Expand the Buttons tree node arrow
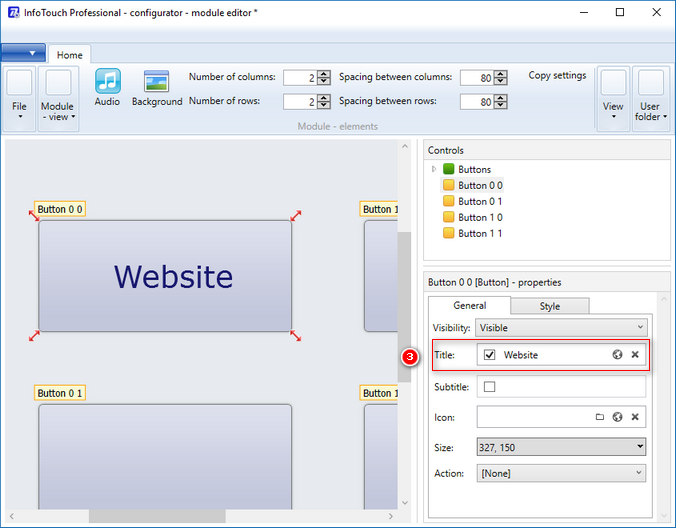 click(x=434, y=169)
